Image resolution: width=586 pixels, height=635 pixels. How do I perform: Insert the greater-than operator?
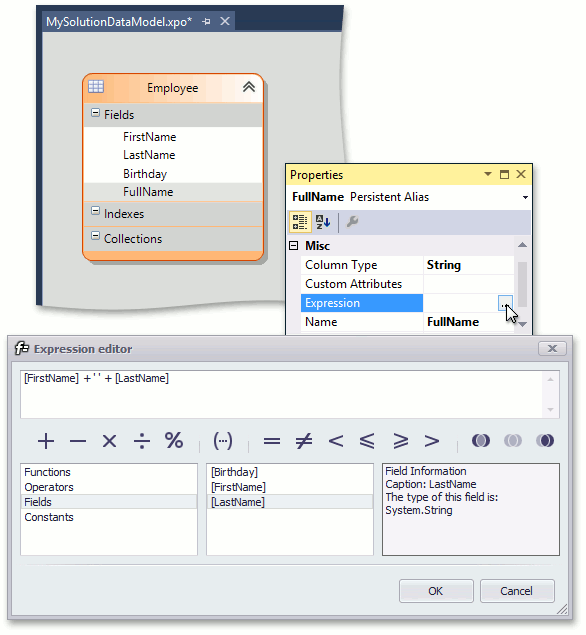point(432,441)
